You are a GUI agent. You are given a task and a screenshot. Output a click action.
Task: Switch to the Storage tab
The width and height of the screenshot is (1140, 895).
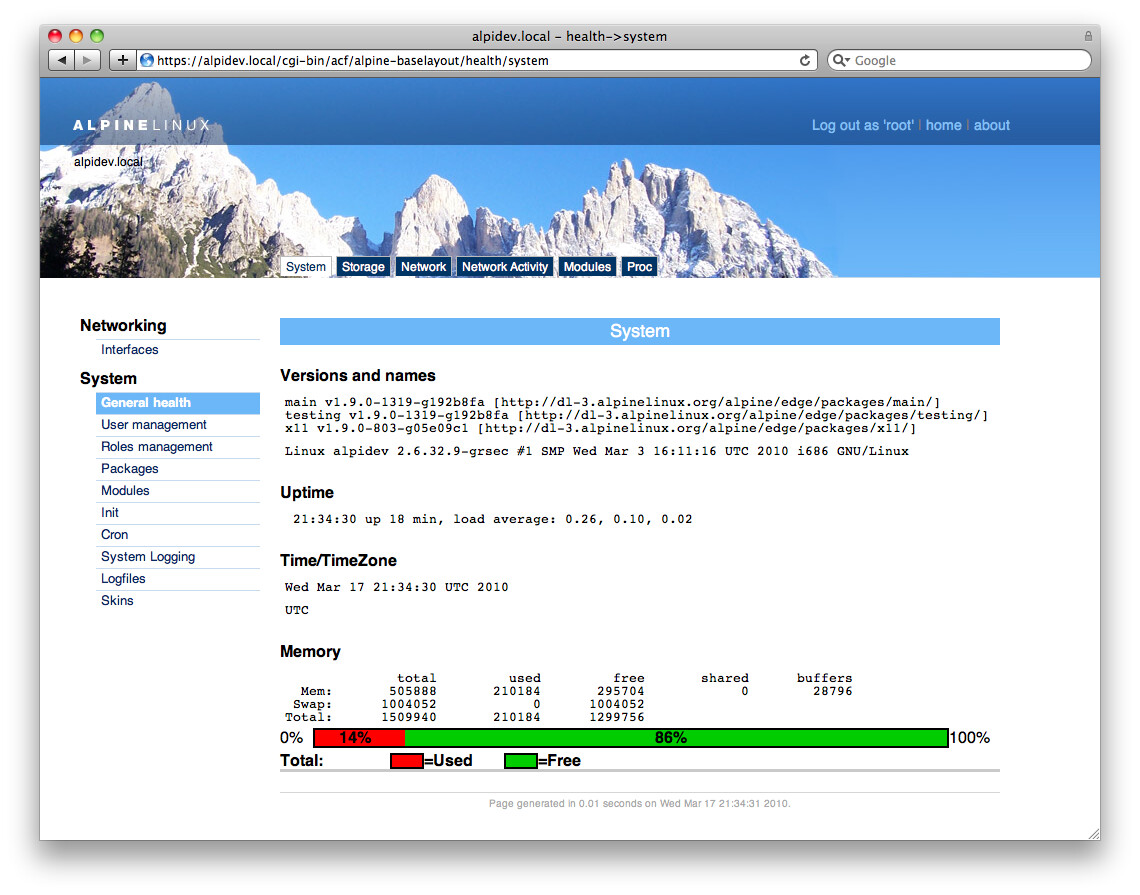[363, 267]
